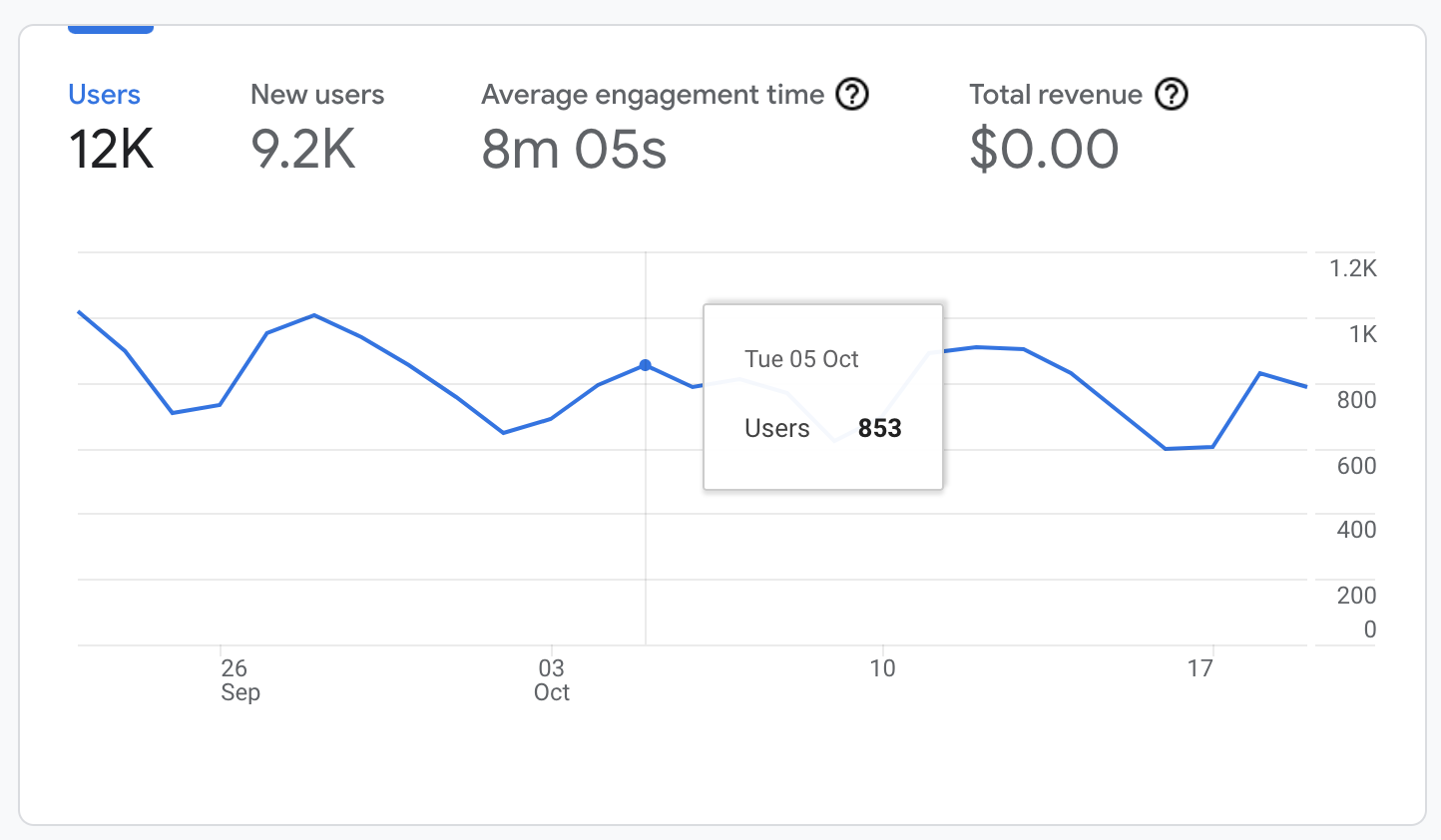Click the 26 Sep axis label

coord(240,679)
